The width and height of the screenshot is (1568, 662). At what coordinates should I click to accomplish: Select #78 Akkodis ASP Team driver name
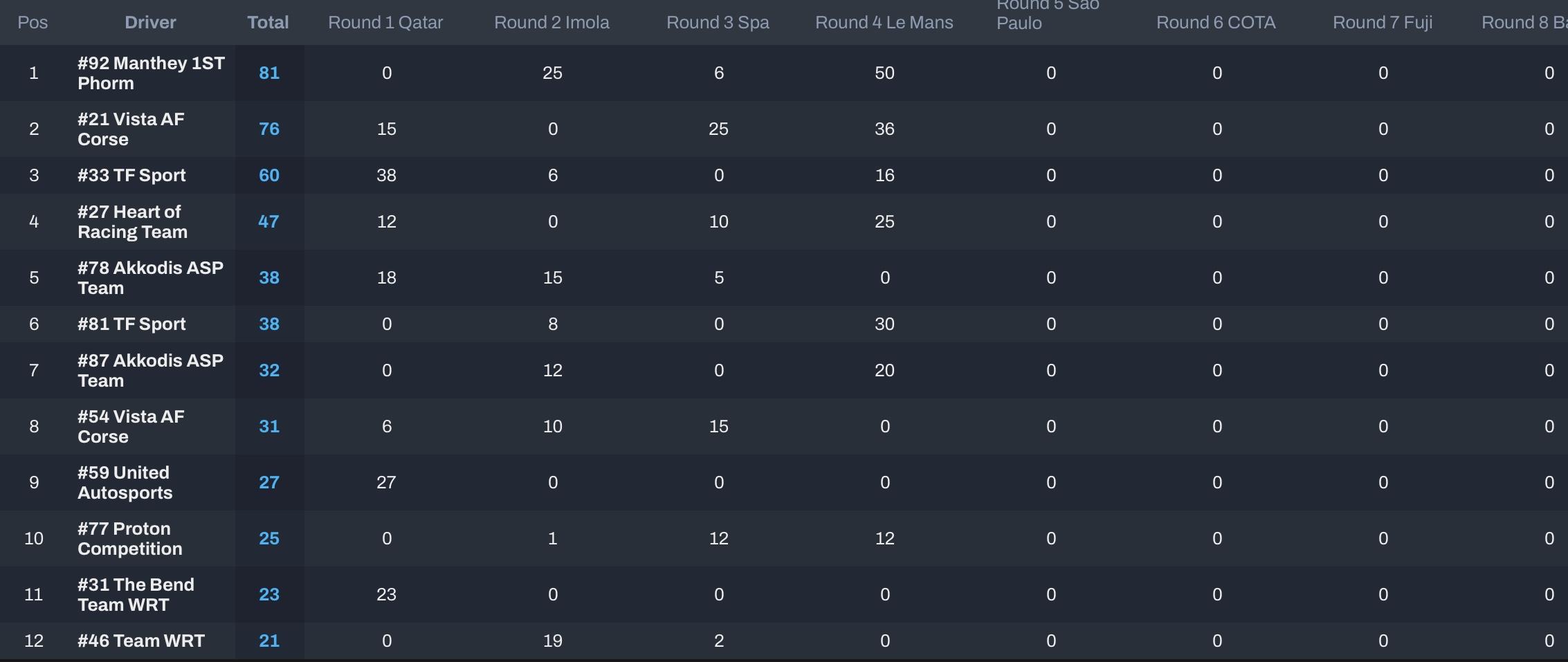(x=150, y=278)
